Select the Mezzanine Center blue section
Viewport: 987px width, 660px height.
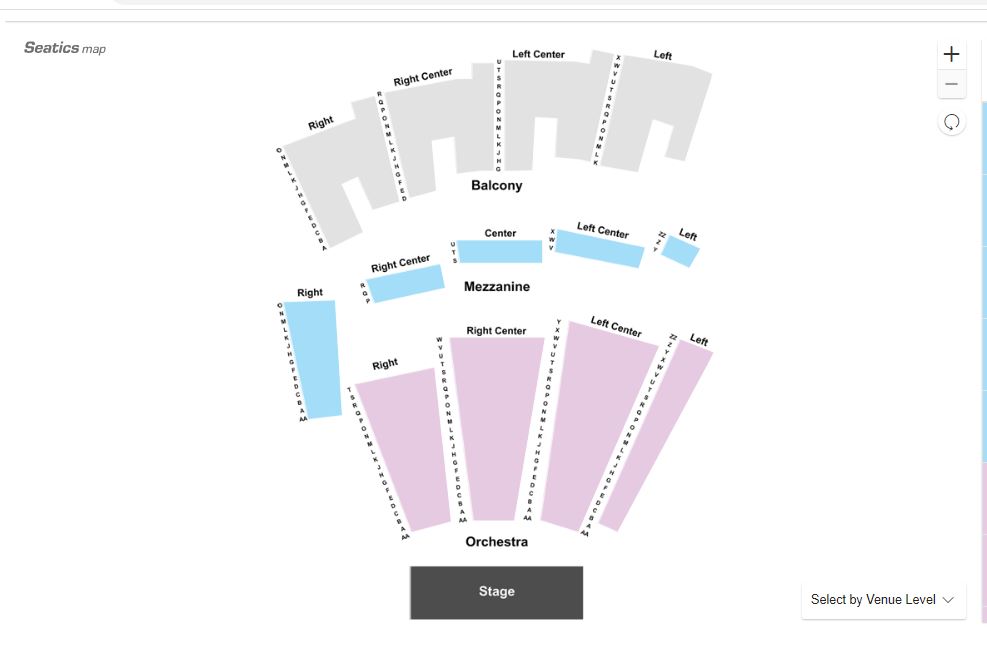pos(500,252)
